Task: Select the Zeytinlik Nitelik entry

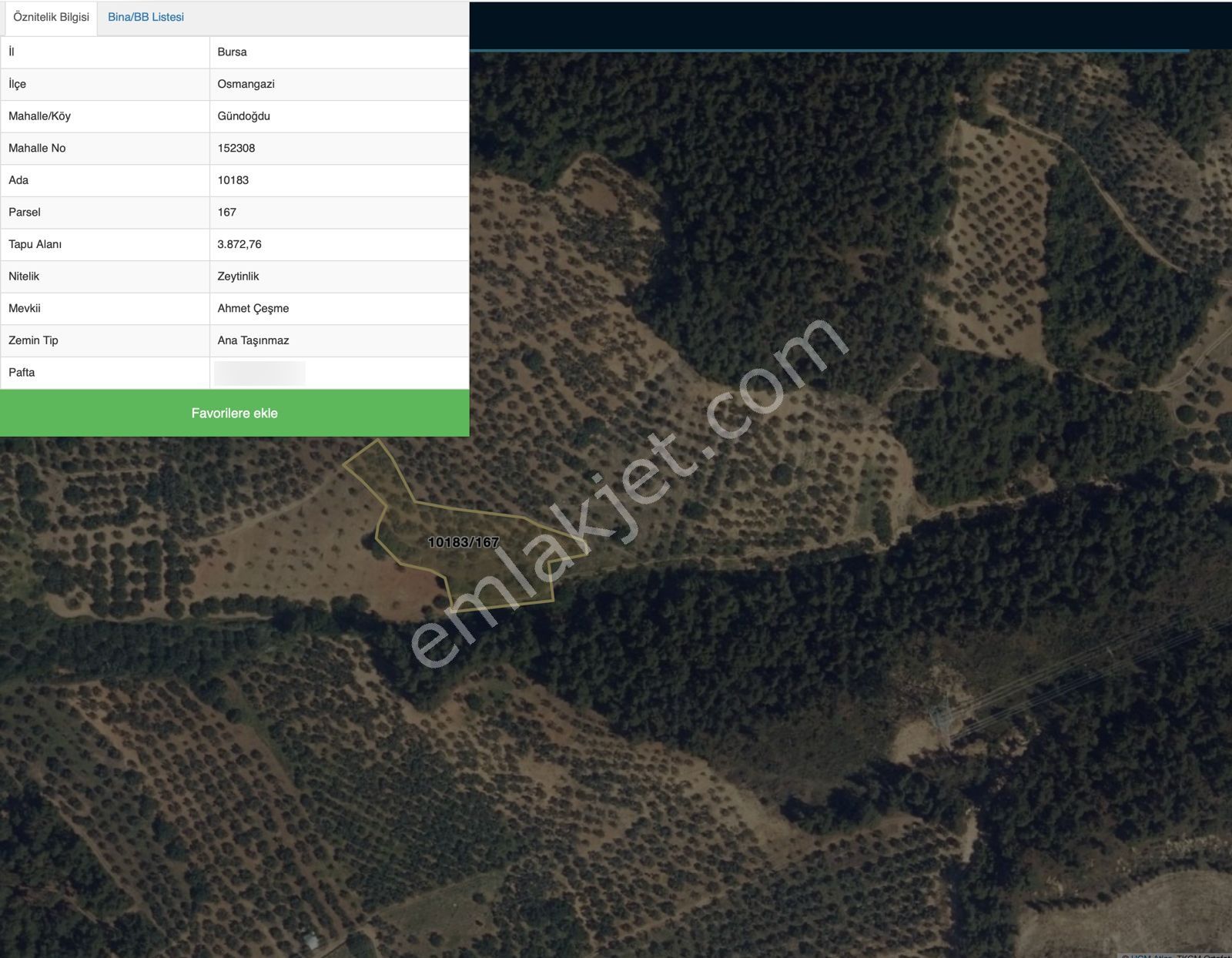Action: pyautogui.click(x=239, y=276)
